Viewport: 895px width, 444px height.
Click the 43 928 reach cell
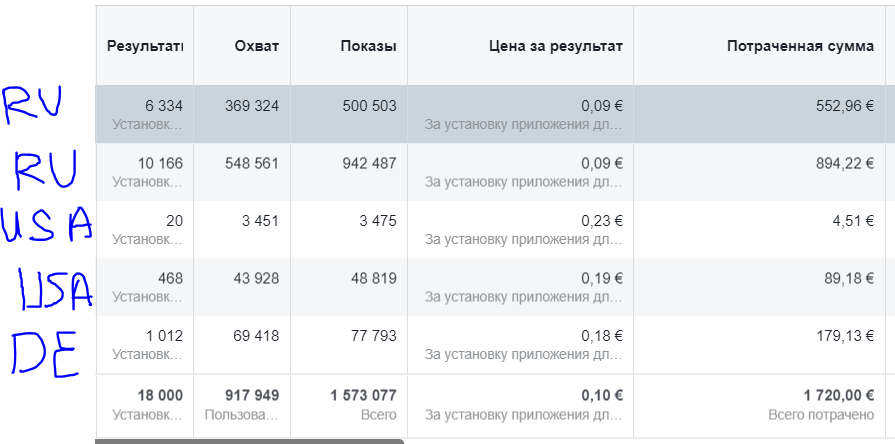(x=254, y=279)
